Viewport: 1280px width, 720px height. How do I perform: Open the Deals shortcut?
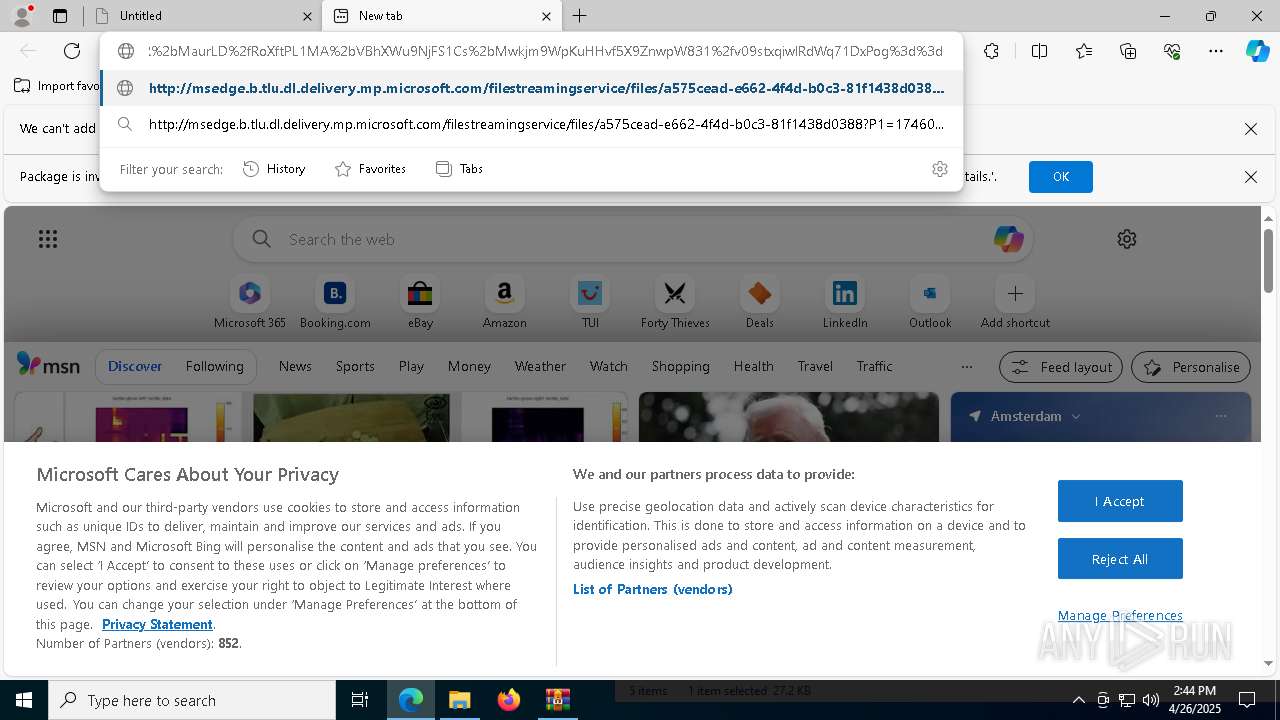point(760,303)
